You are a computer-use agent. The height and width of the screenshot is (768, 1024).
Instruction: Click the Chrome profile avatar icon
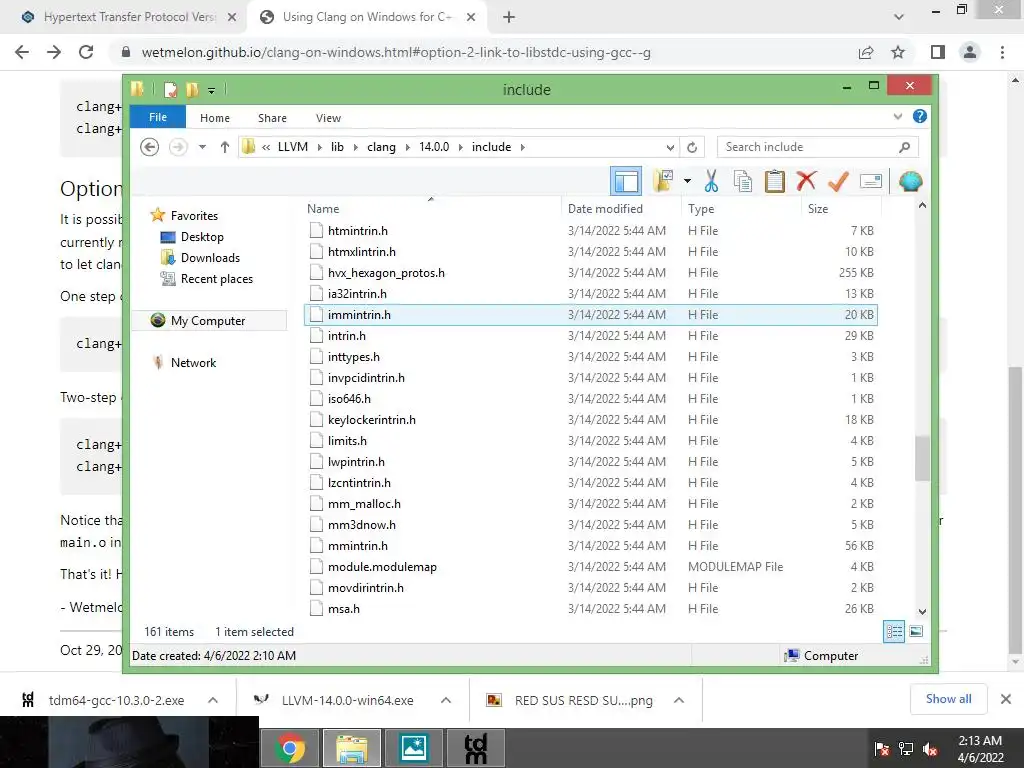[970, 52]
